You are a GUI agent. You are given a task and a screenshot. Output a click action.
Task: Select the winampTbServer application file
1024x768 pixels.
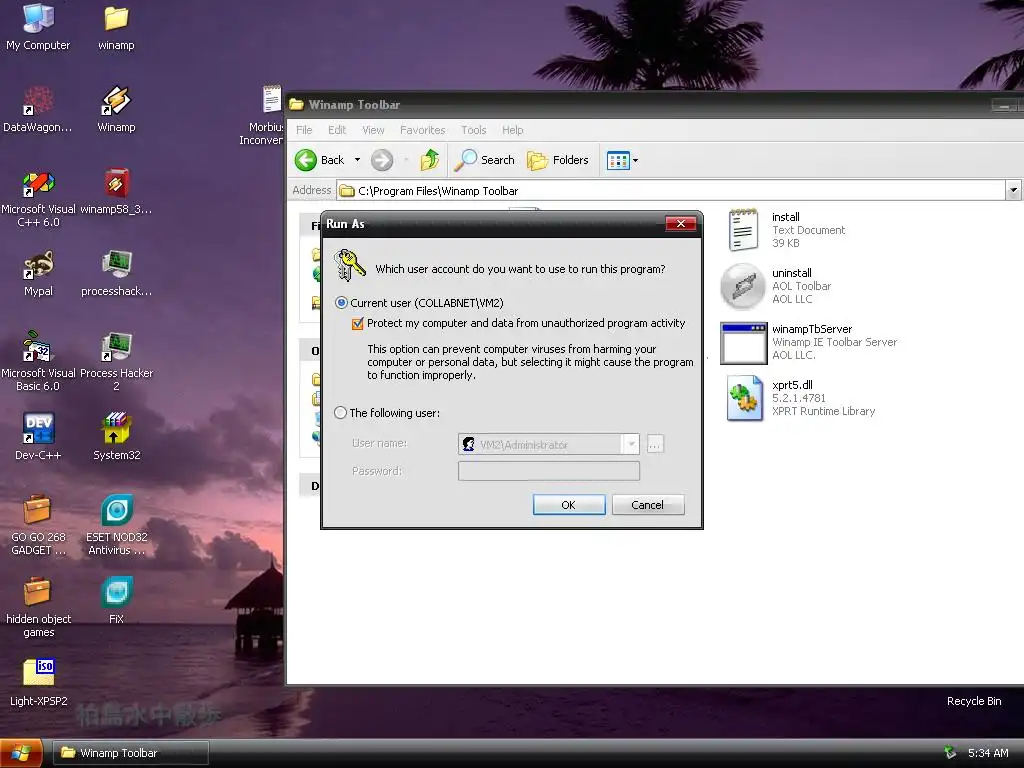[808, 342]
